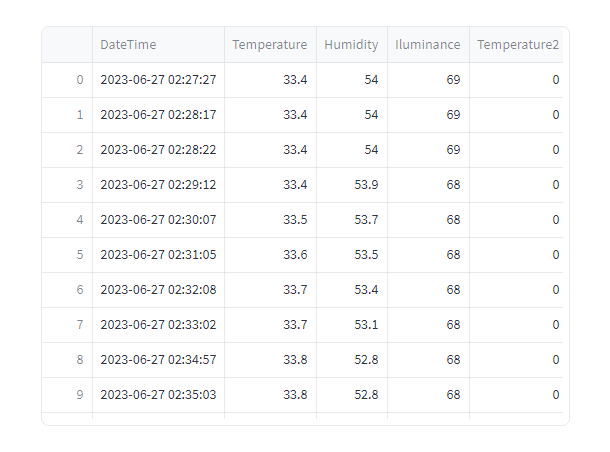Select Humidity value 53.7 in row 4
The height and width of the screenshot is (452, 610).
352,220
